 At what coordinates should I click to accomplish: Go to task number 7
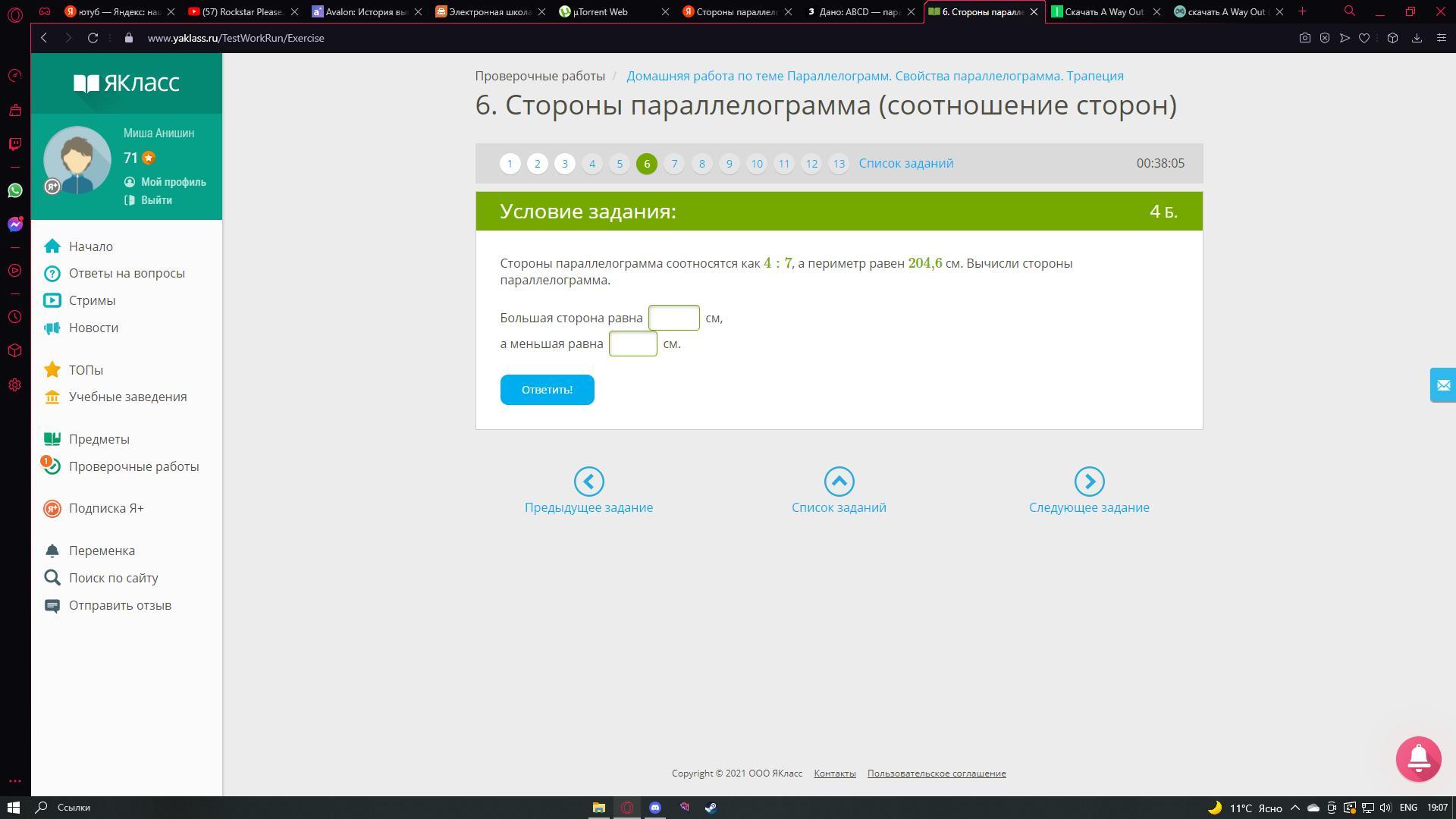click(x=674, y=164)
